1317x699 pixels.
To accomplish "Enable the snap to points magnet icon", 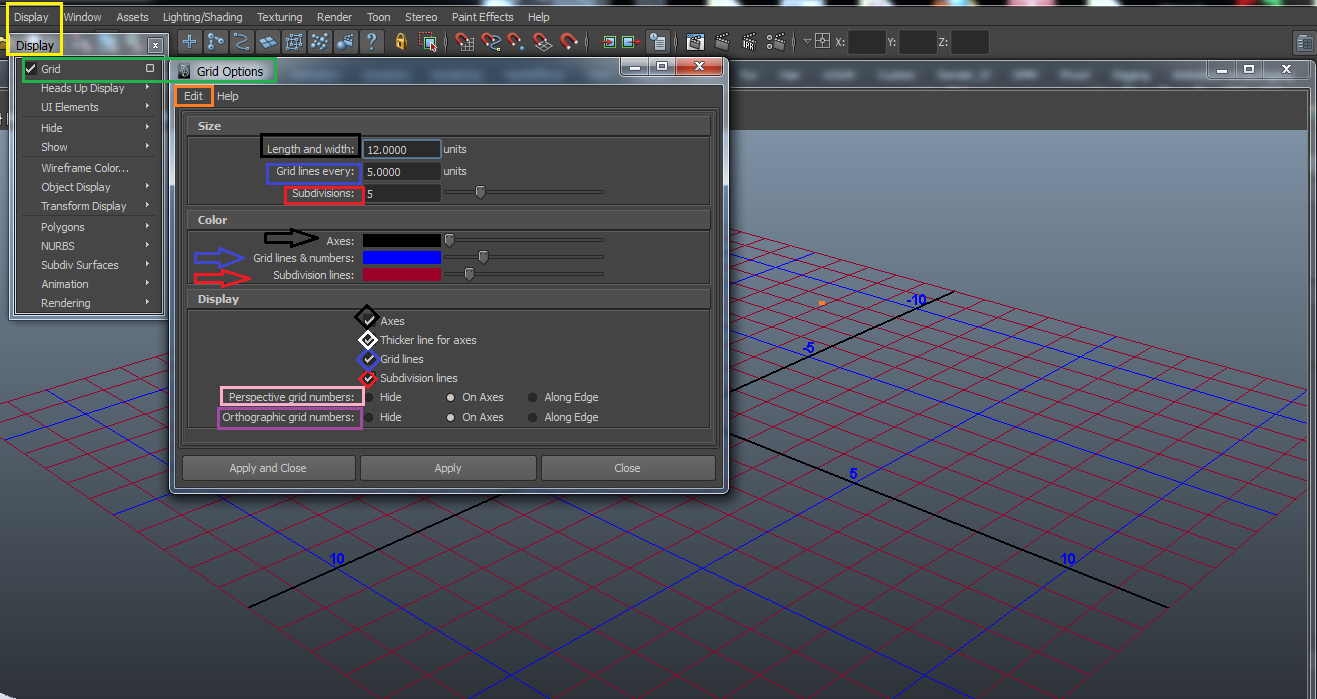I will [516, 42].
